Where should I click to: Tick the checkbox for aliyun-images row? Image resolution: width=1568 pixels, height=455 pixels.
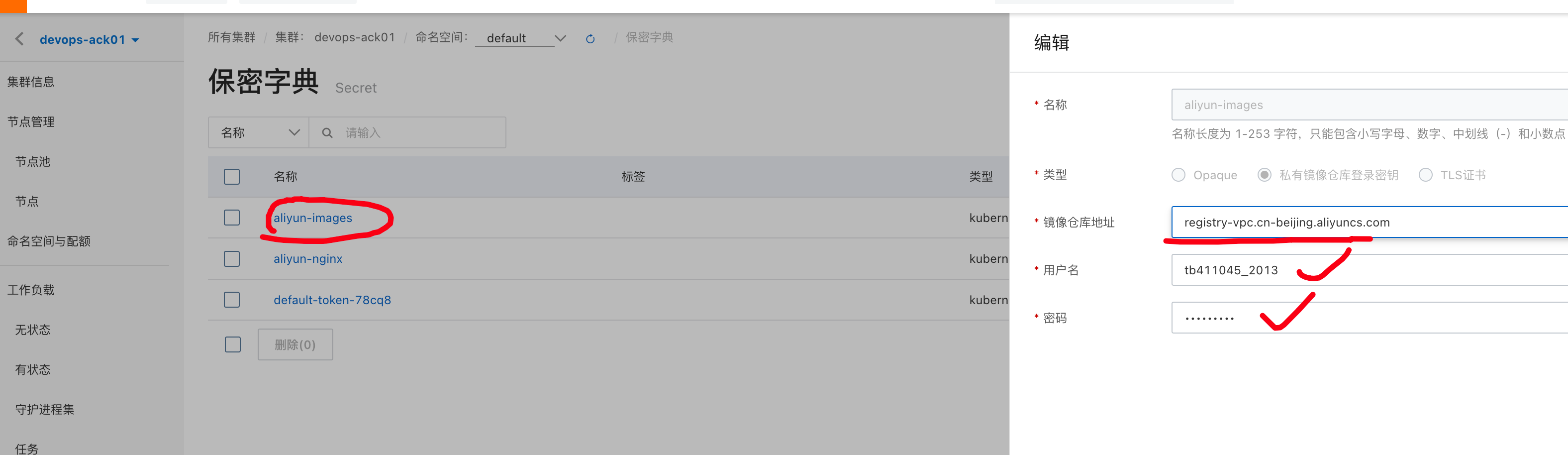pyautogui.click(x=232, y=218)
